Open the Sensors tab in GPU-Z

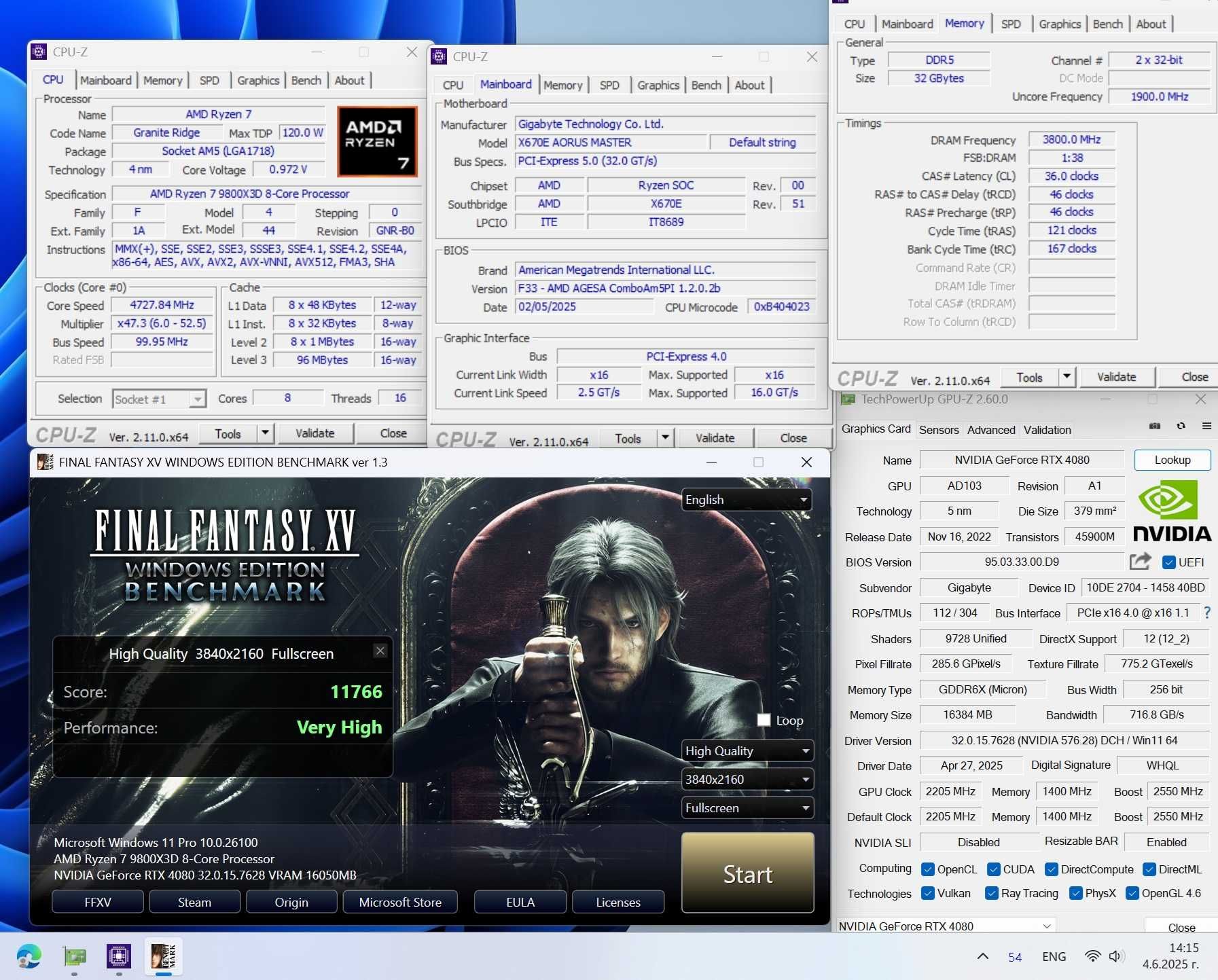point(939,429)
